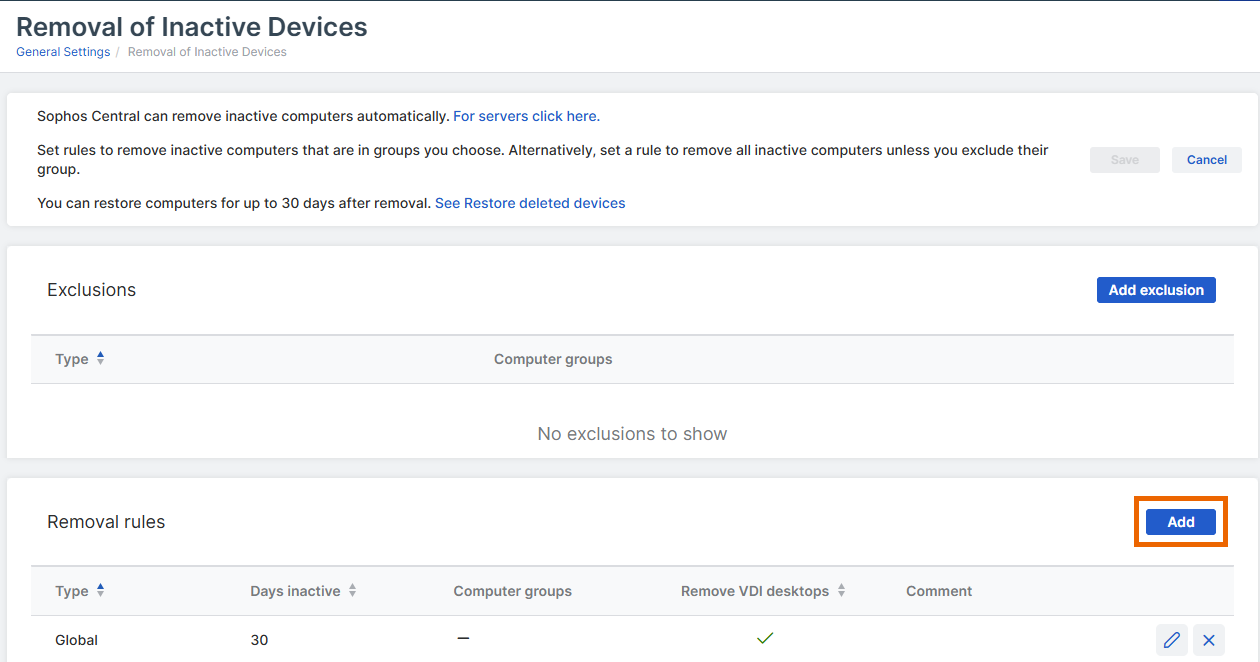Click the Comment column header
This screenshot has width=1260, height=662.
pos(939,591)
